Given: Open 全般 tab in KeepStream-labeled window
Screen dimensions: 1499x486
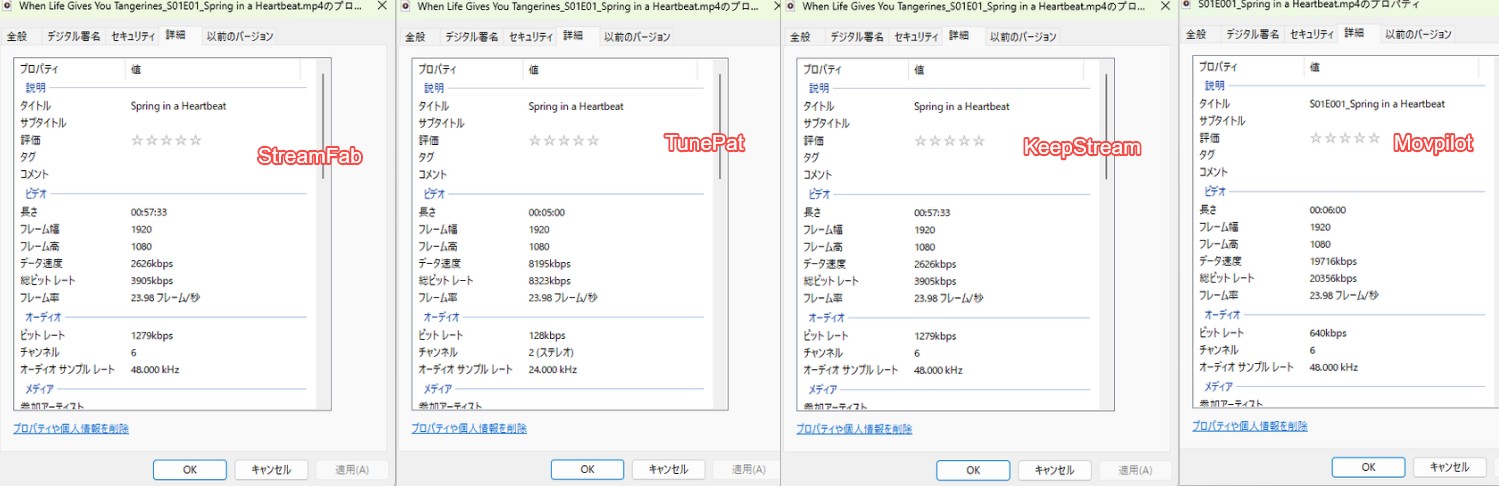Looking at the screenshot, I should pyautogui.click(x=800, y=37).
